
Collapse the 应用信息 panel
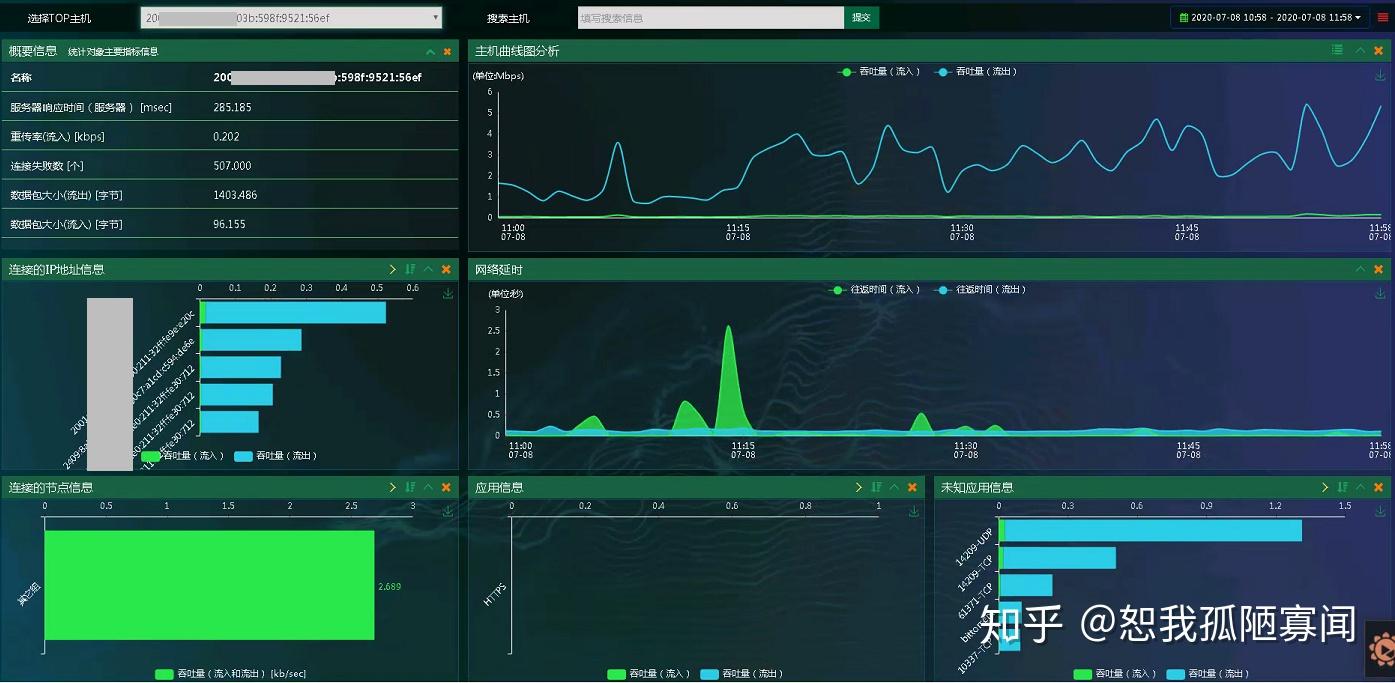894,487
